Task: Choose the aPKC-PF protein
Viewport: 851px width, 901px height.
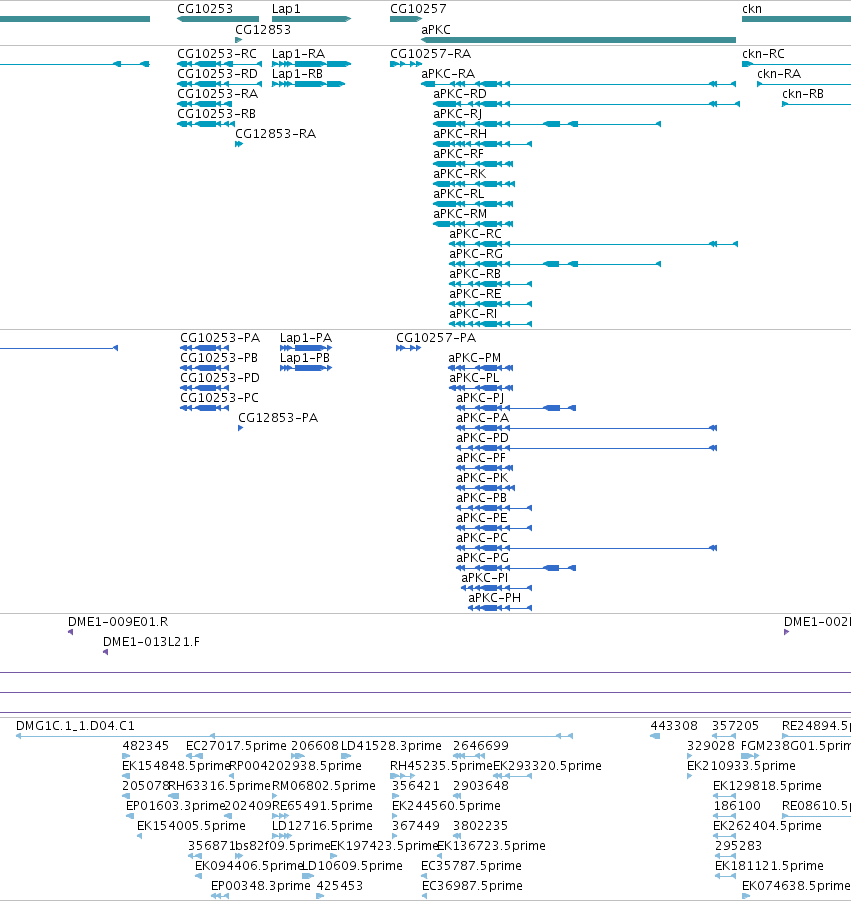Action: [484, 468]
